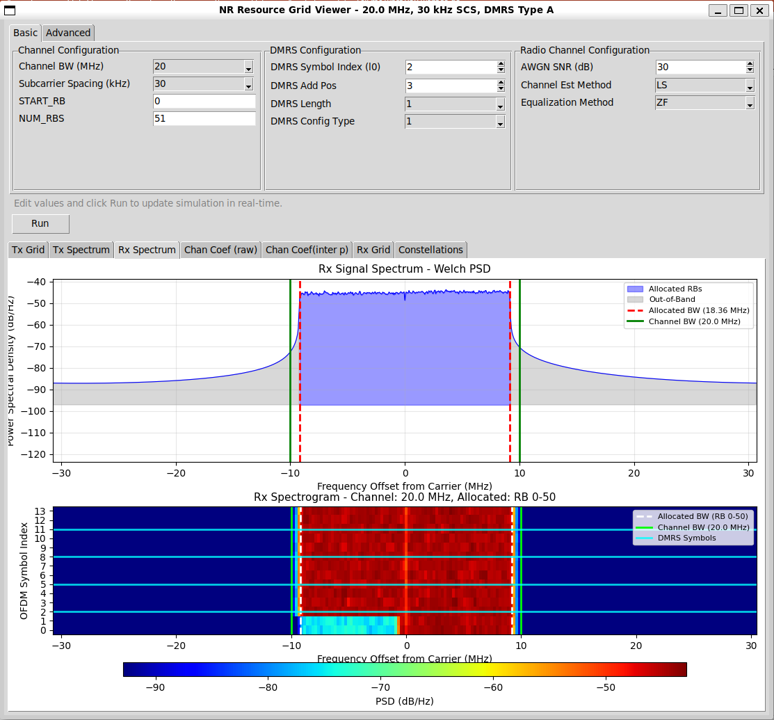Switch to the Rx Grid tab

click(x=373, y=250)
